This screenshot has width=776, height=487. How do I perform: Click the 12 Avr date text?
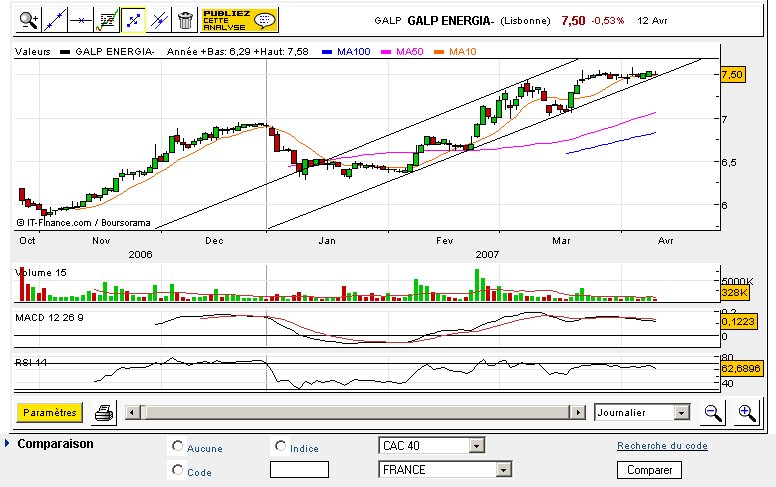(x=652, y=21)
